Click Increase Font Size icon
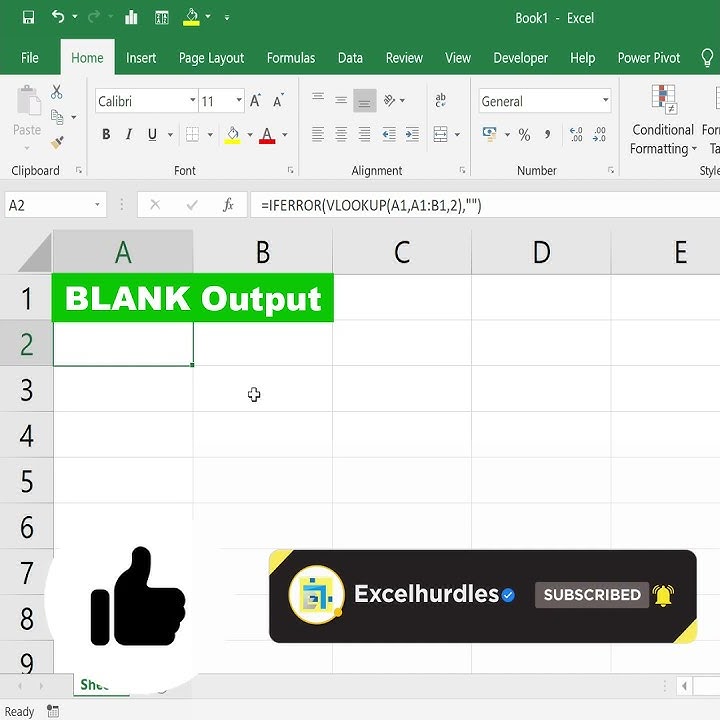 255,101
